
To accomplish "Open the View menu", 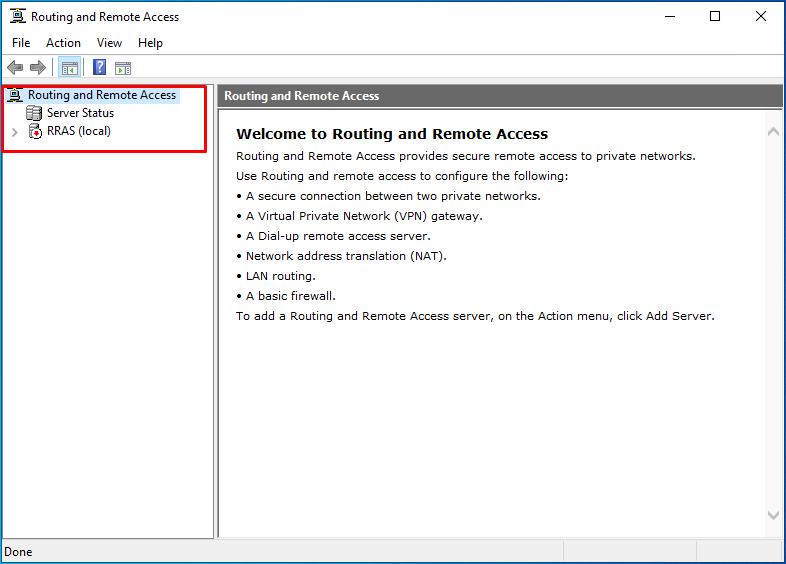I will pyautogui.click(x=109, y=43).
